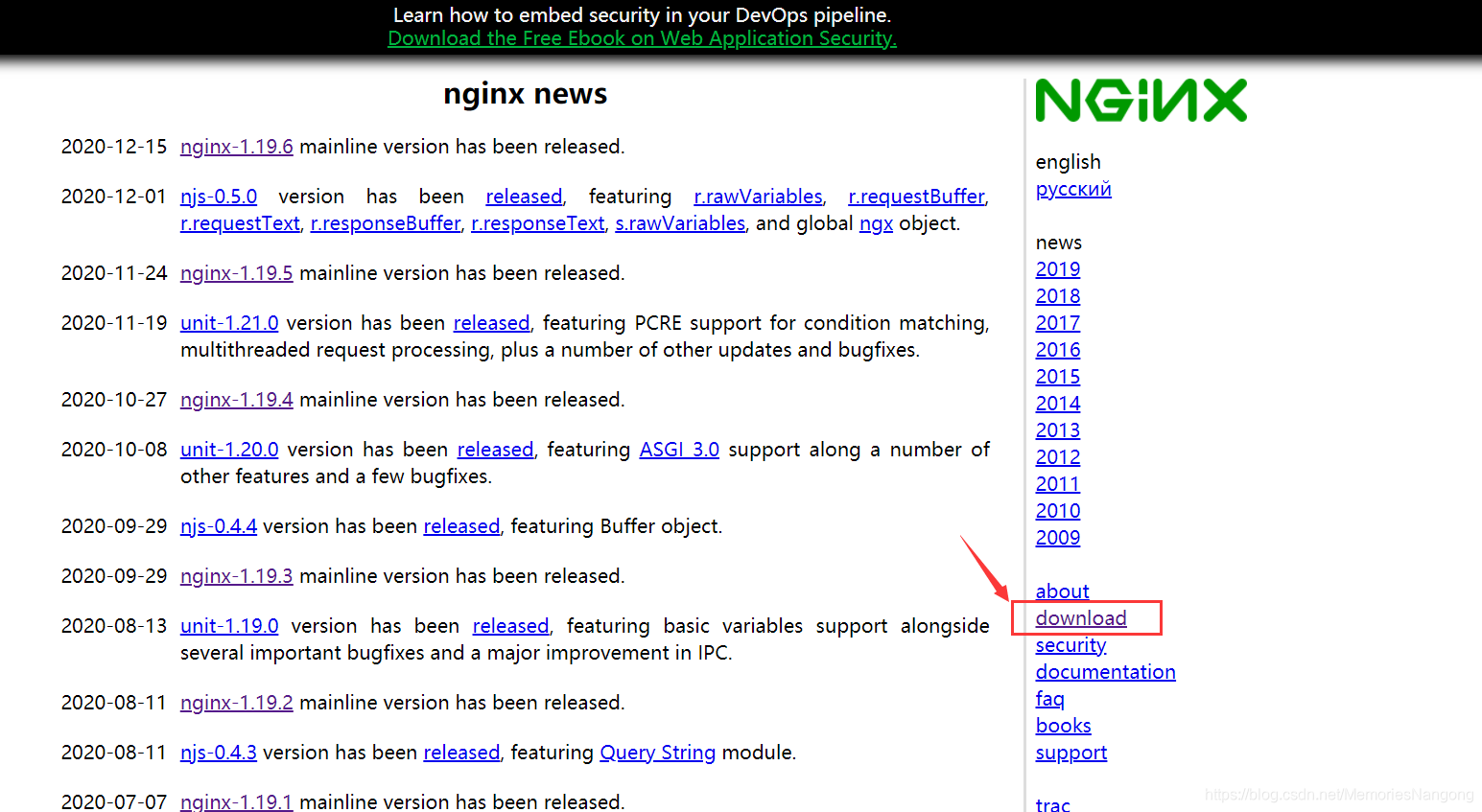Viewport: 1482px width, 812px height.
Task: Go to the security page
Action: point(1070,645)
